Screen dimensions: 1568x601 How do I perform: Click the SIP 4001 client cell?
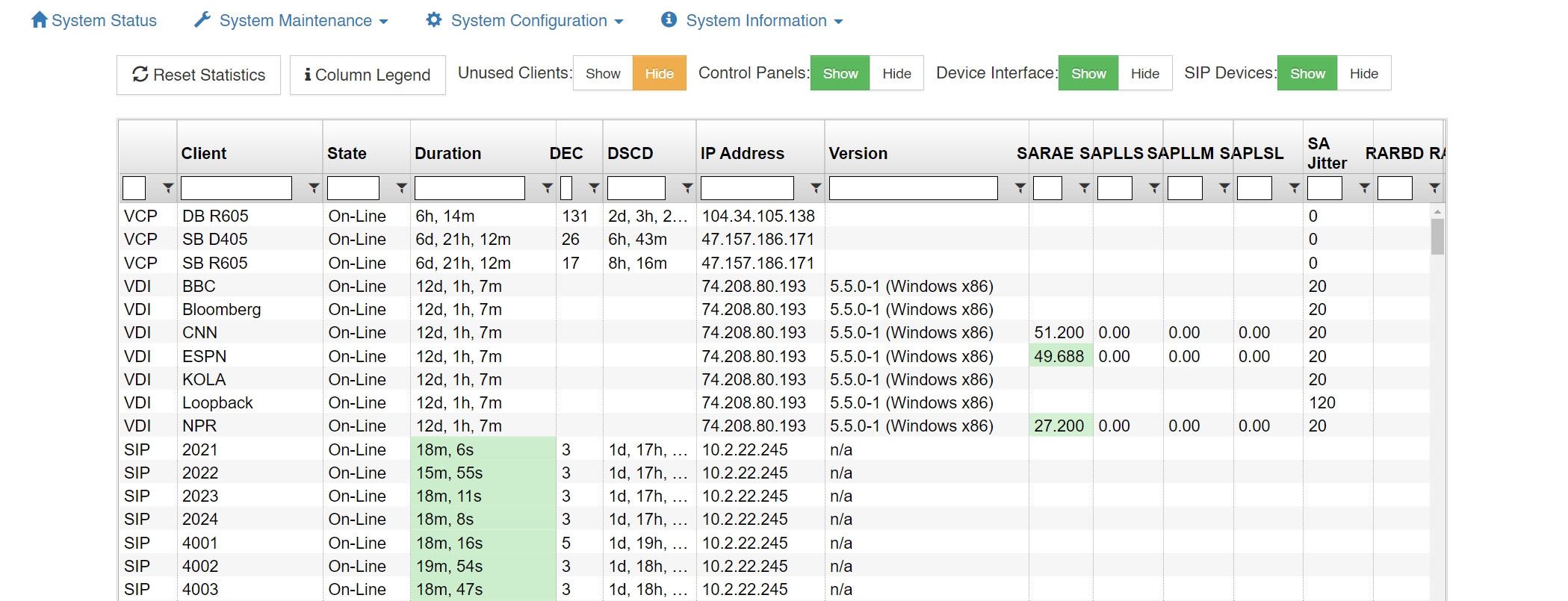tap(250, 543)
